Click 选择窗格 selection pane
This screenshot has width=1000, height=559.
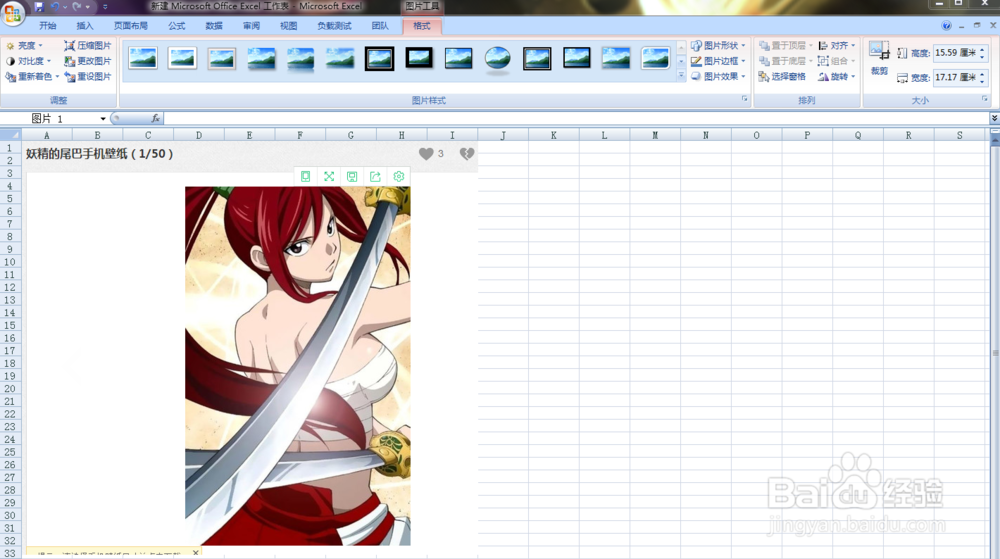[782, 76]
